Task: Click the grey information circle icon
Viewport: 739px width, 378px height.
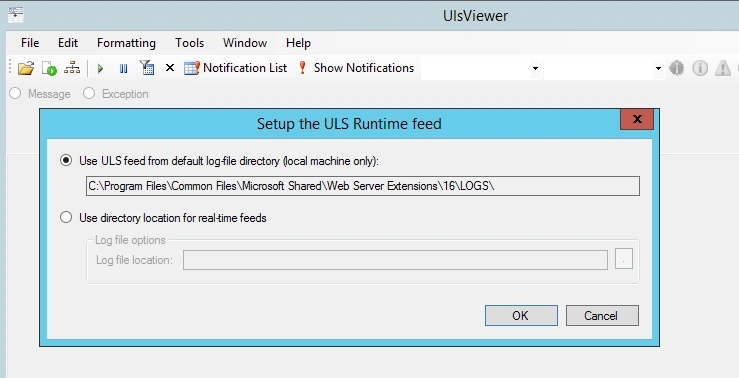Action: point(700,68)
